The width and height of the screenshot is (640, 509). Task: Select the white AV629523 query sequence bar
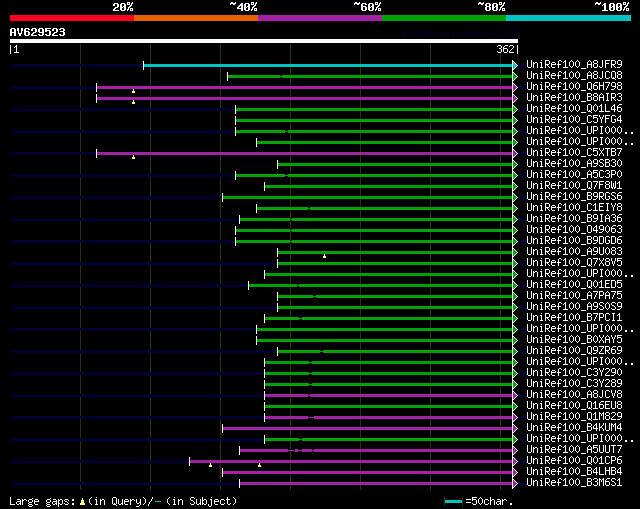click(x=264, y=41)
